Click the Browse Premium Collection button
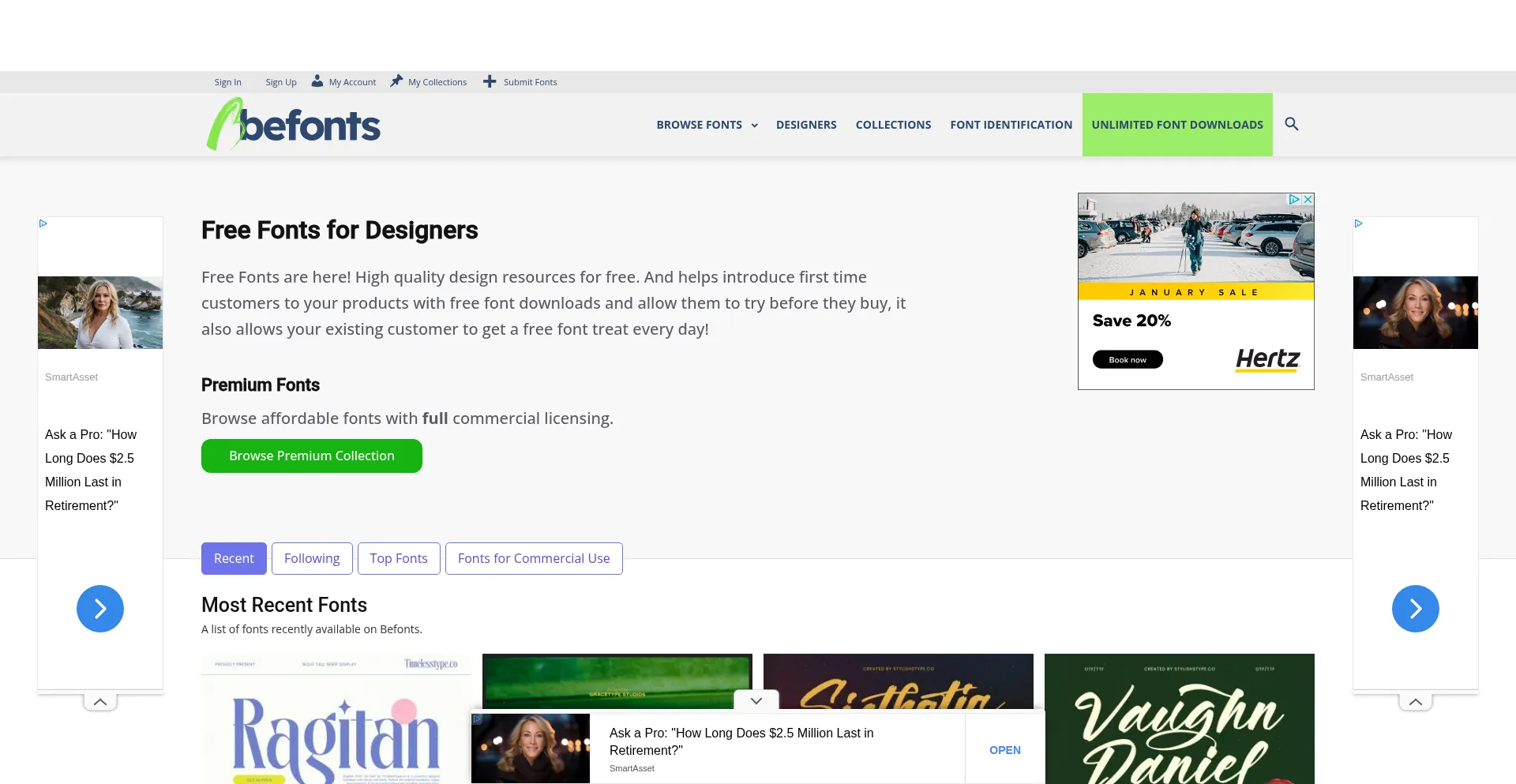Image resolution: width=1516 pixels, height=784 pixels. [x=311, y=456]
